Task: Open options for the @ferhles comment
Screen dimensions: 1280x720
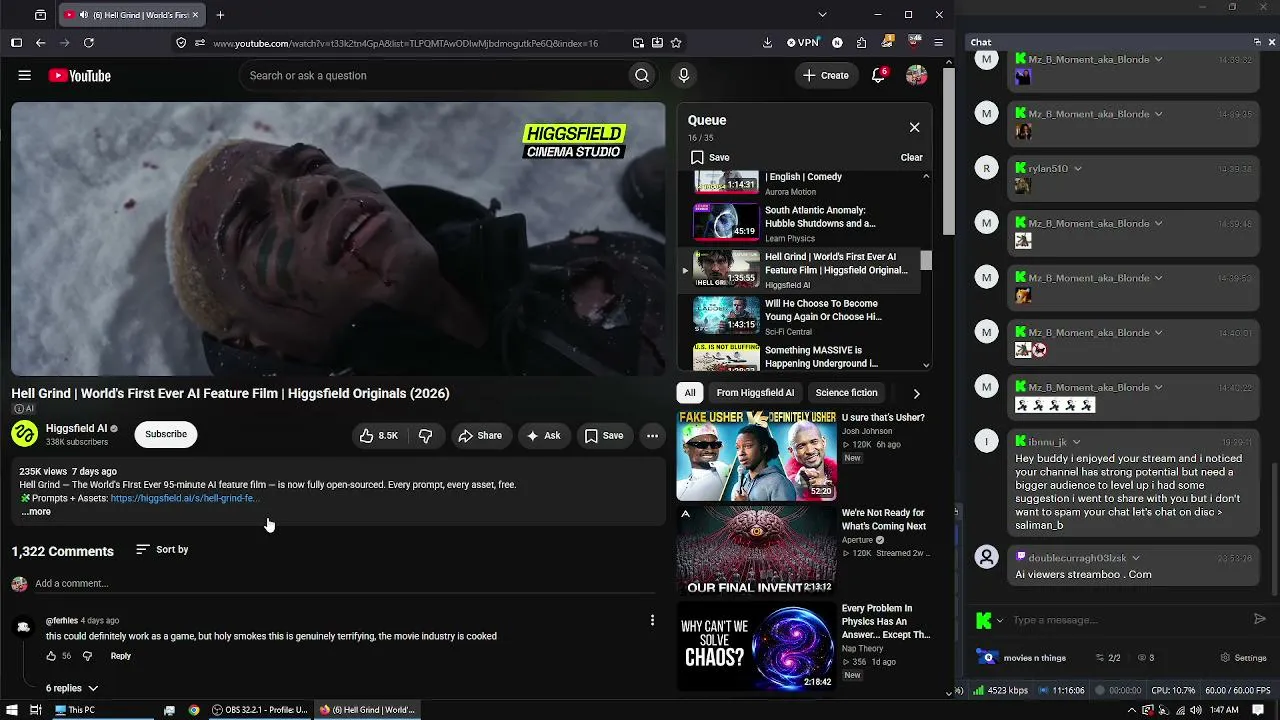Action: (652, 621)
